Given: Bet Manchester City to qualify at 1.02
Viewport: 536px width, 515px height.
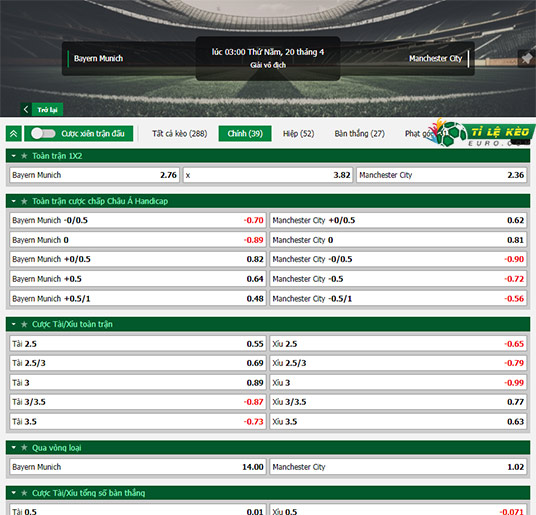Looking at the screenshot, I should point(398,467).
